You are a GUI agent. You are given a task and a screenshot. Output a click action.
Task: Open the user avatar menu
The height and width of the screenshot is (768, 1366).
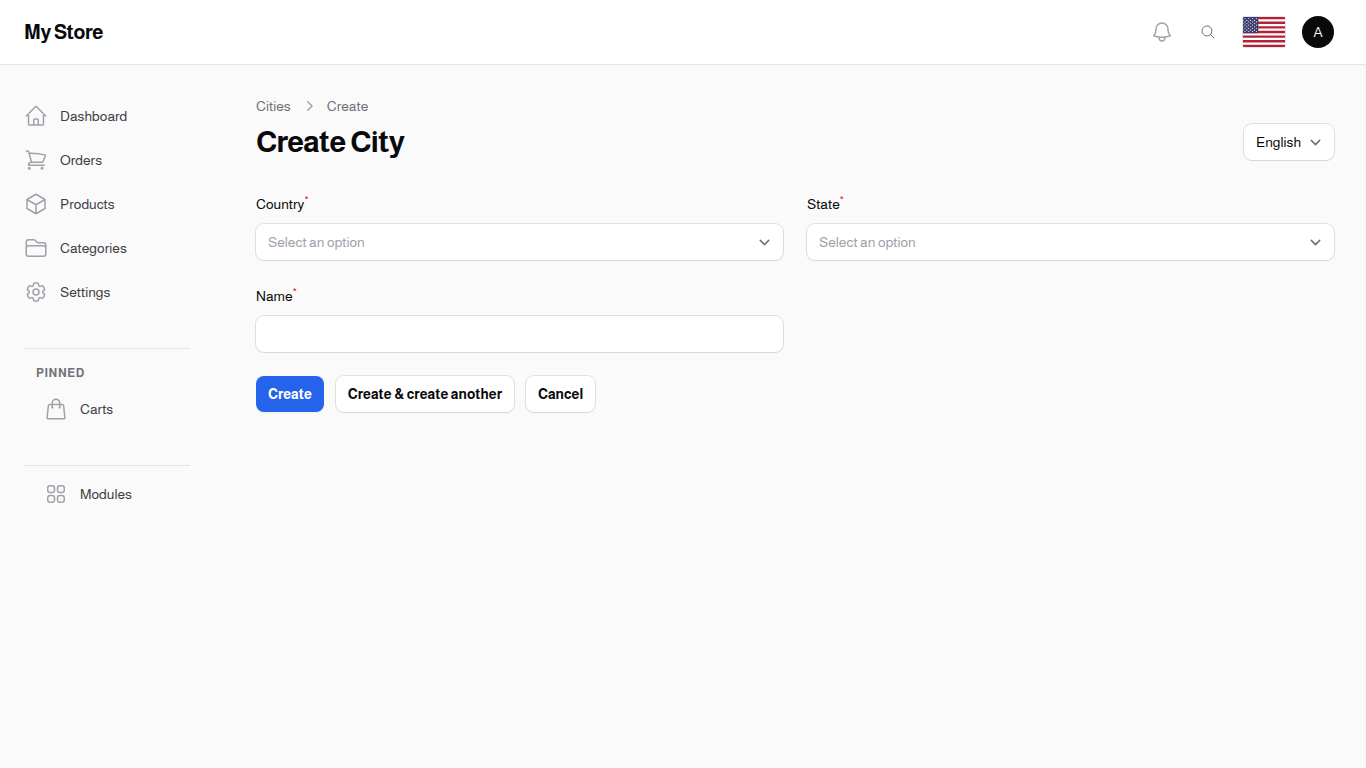coord(1318,31)
